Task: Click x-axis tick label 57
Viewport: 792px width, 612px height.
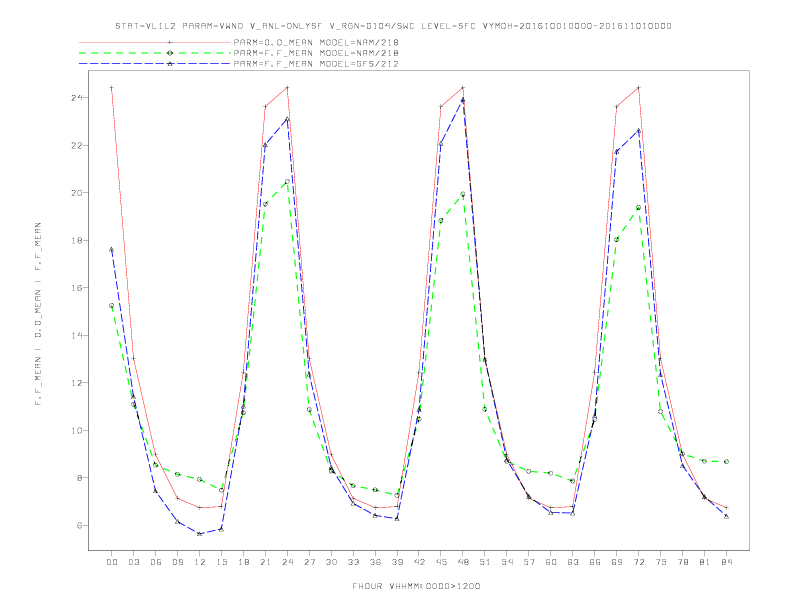Action: (529, 562)
